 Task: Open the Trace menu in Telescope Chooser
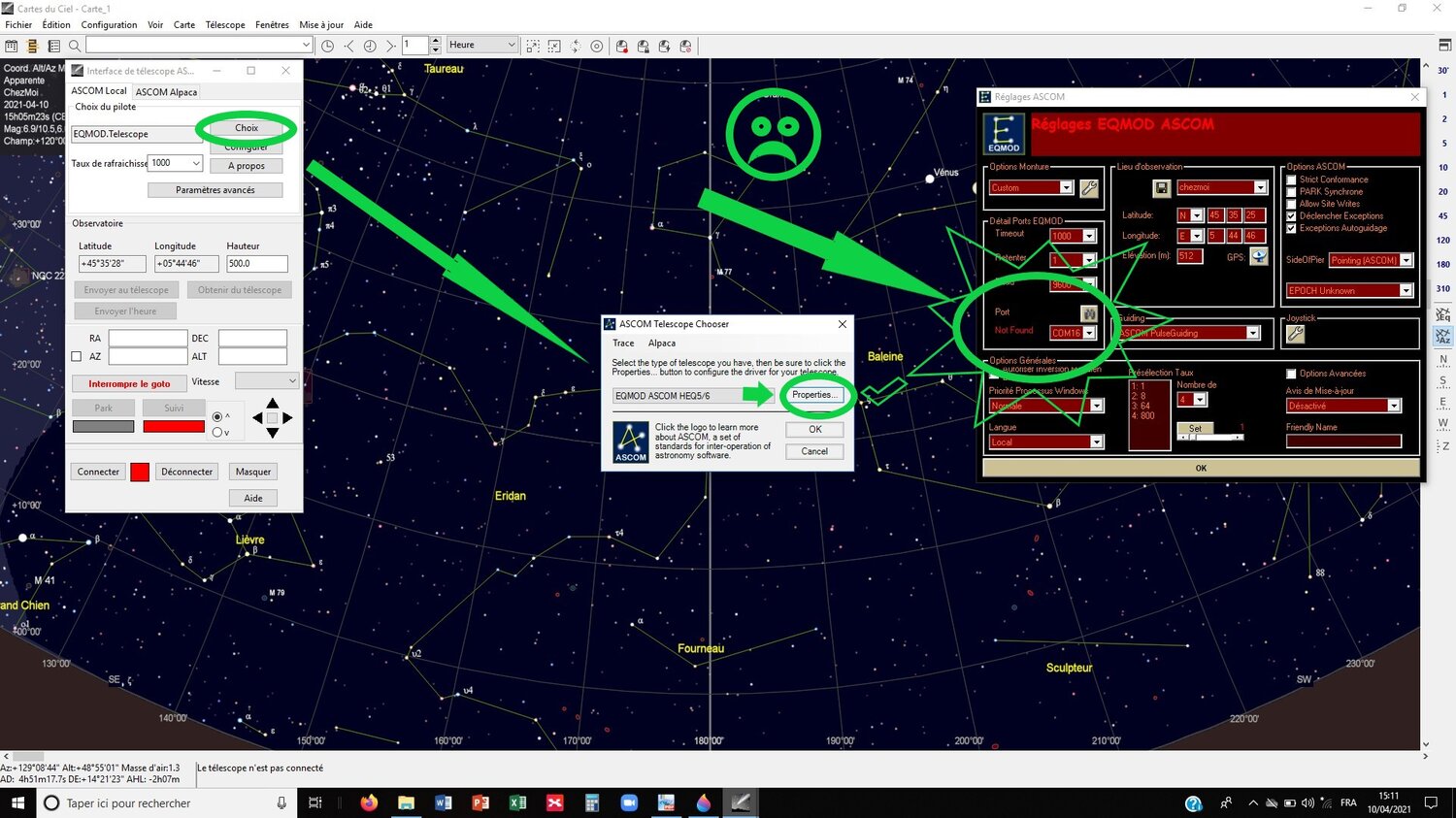[x=623, y=344]
